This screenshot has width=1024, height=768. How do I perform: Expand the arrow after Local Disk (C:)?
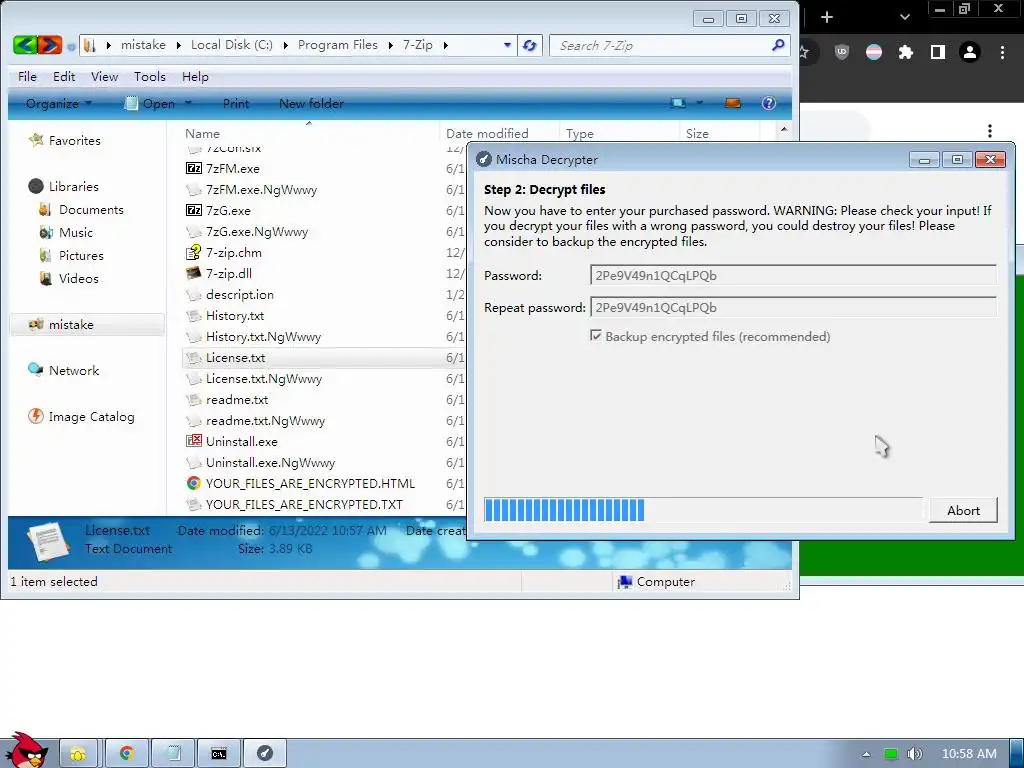(x=285, y=45)
